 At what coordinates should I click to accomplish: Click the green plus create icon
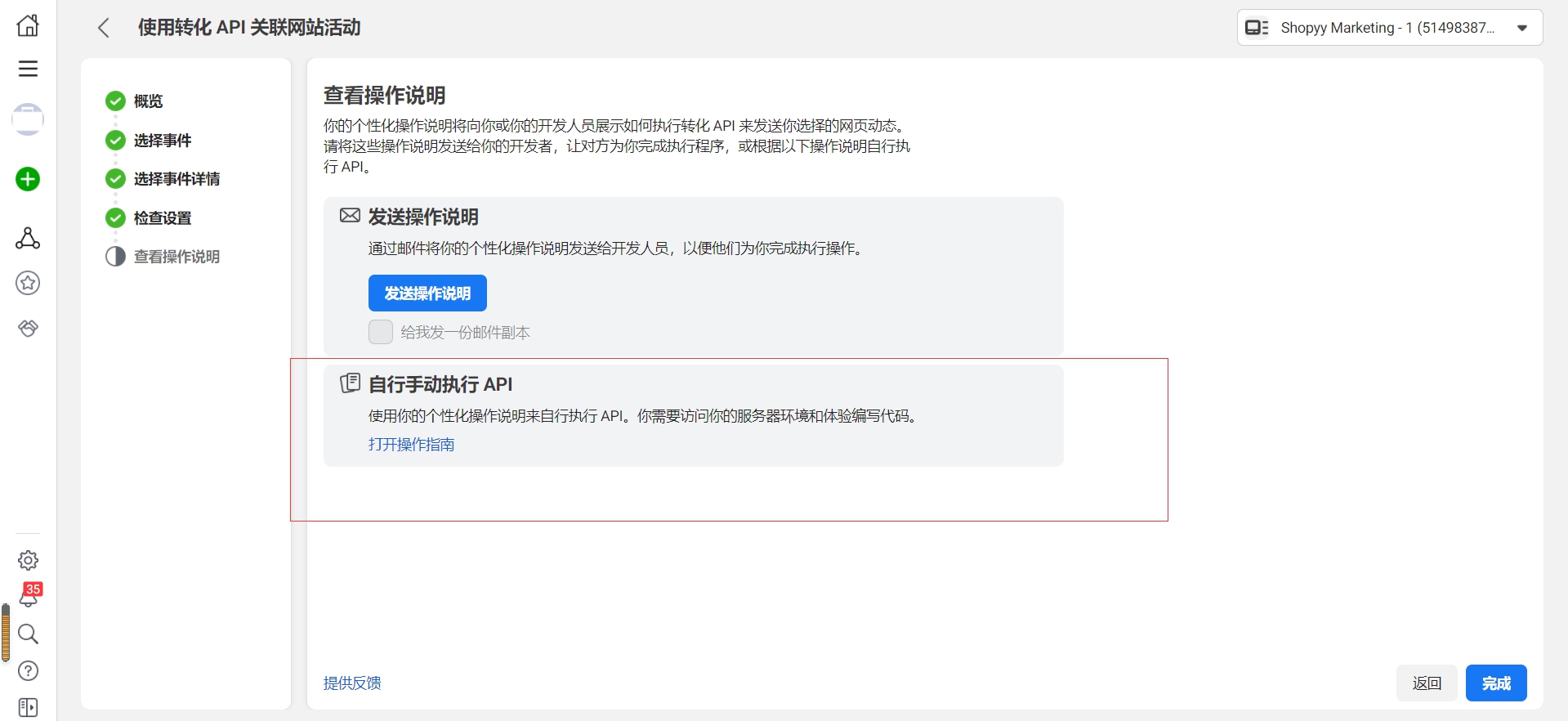click(x=28, y=179)
